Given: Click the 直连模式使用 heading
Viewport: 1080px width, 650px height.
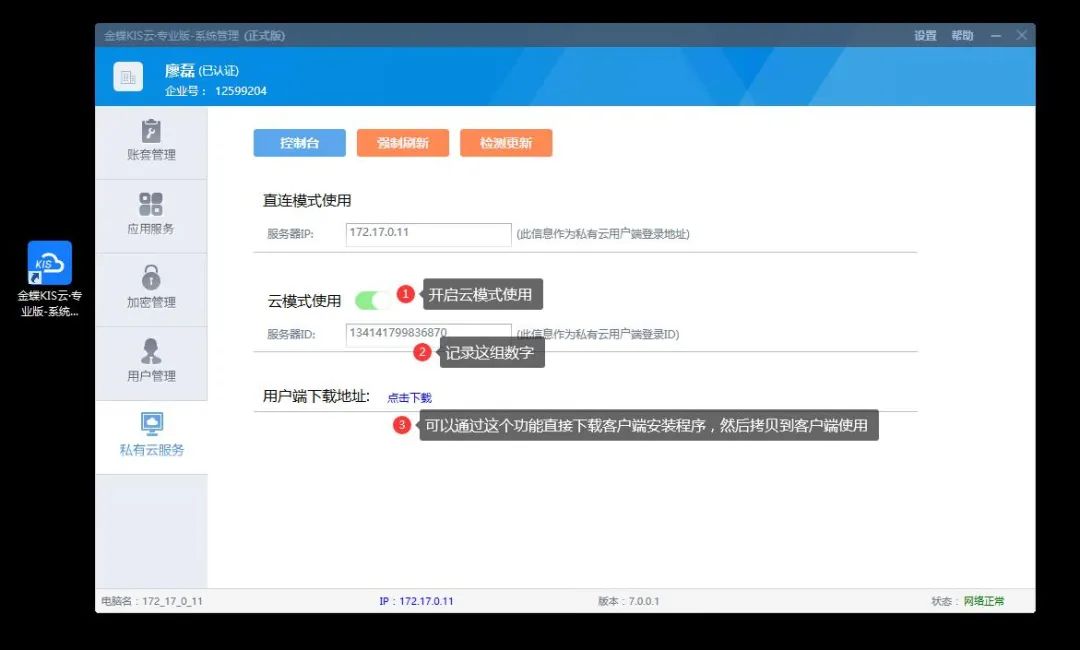Looking at the screenshot, I should (307, 200).
